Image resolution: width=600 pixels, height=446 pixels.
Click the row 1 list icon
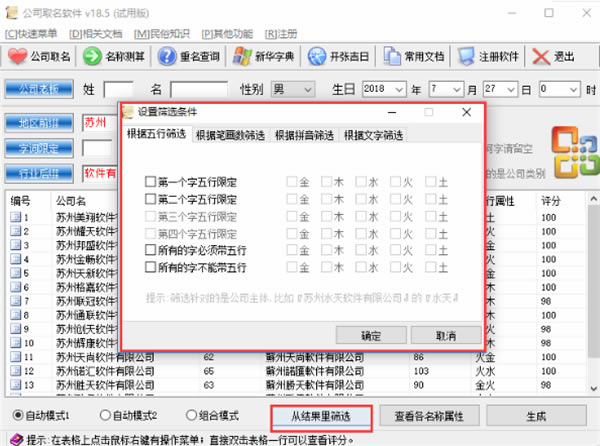[15, 217]
